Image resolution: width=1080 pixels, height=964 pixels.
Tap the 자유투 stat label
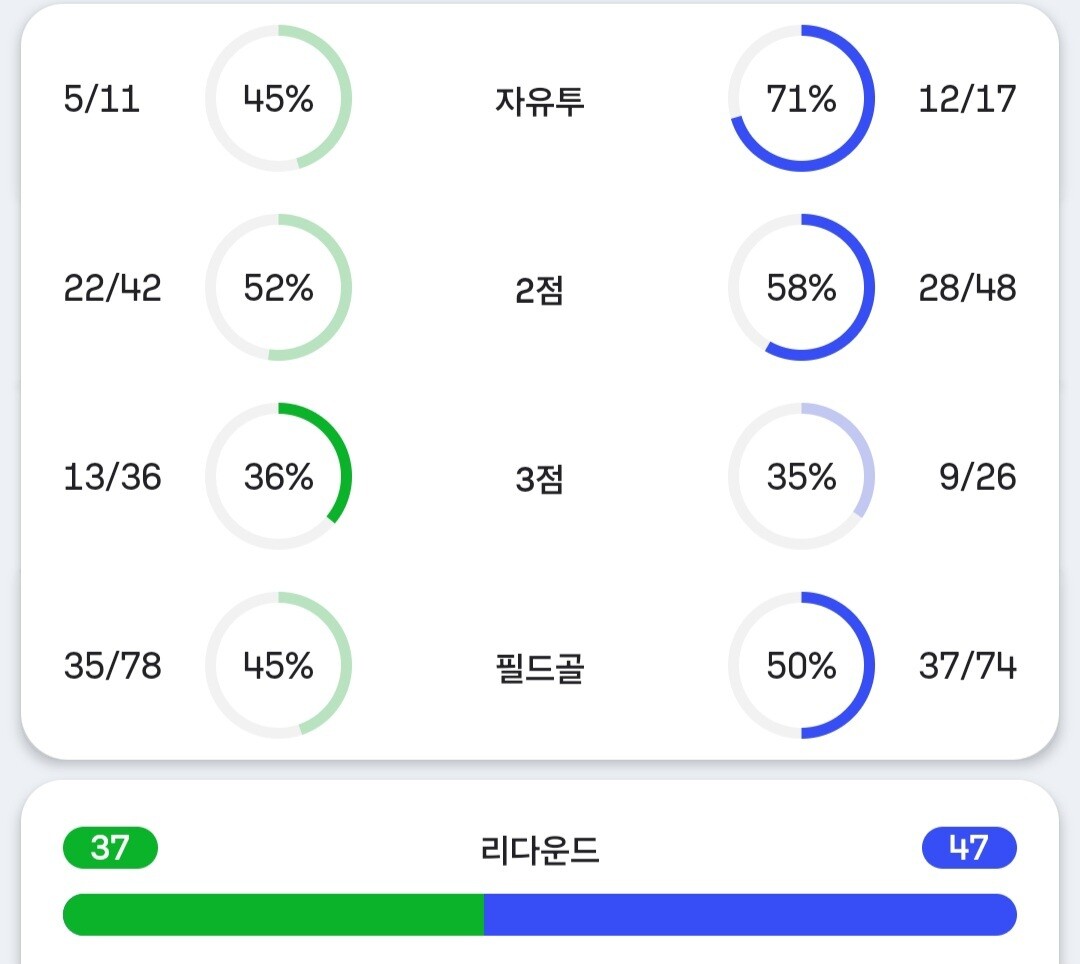coord(539,101)
